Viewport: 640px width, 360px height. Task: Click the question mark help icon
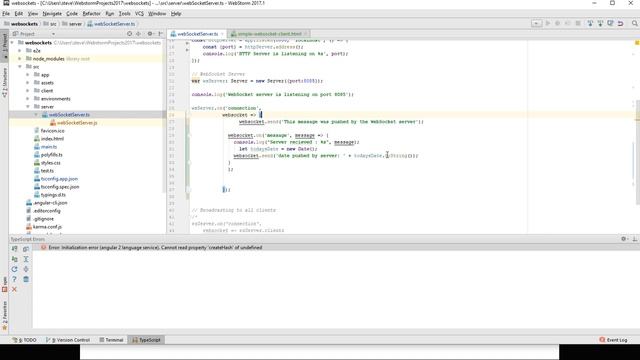(14, 279)
